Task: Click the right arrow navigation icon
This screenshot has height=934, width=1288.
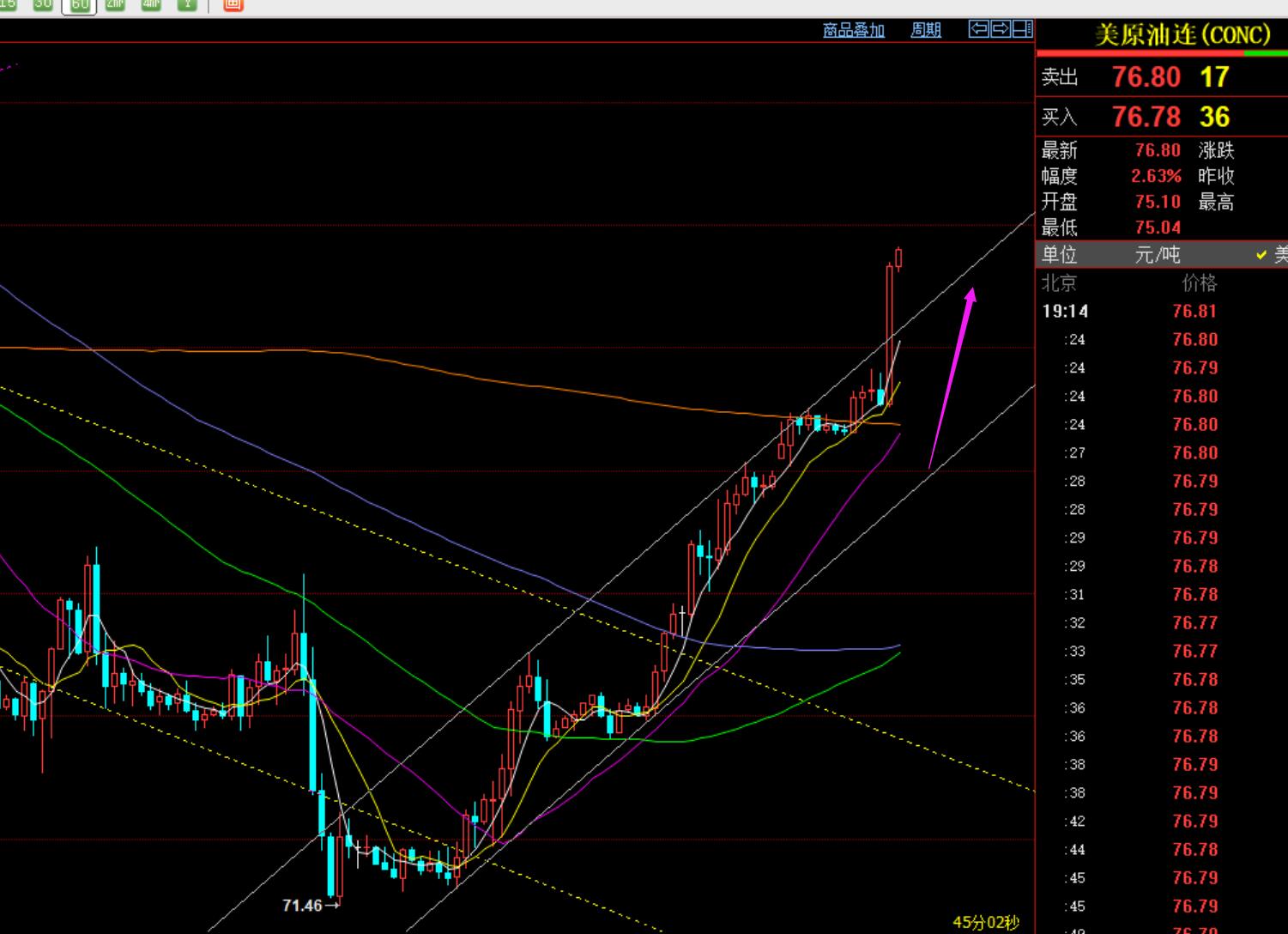Action: 1001,29
